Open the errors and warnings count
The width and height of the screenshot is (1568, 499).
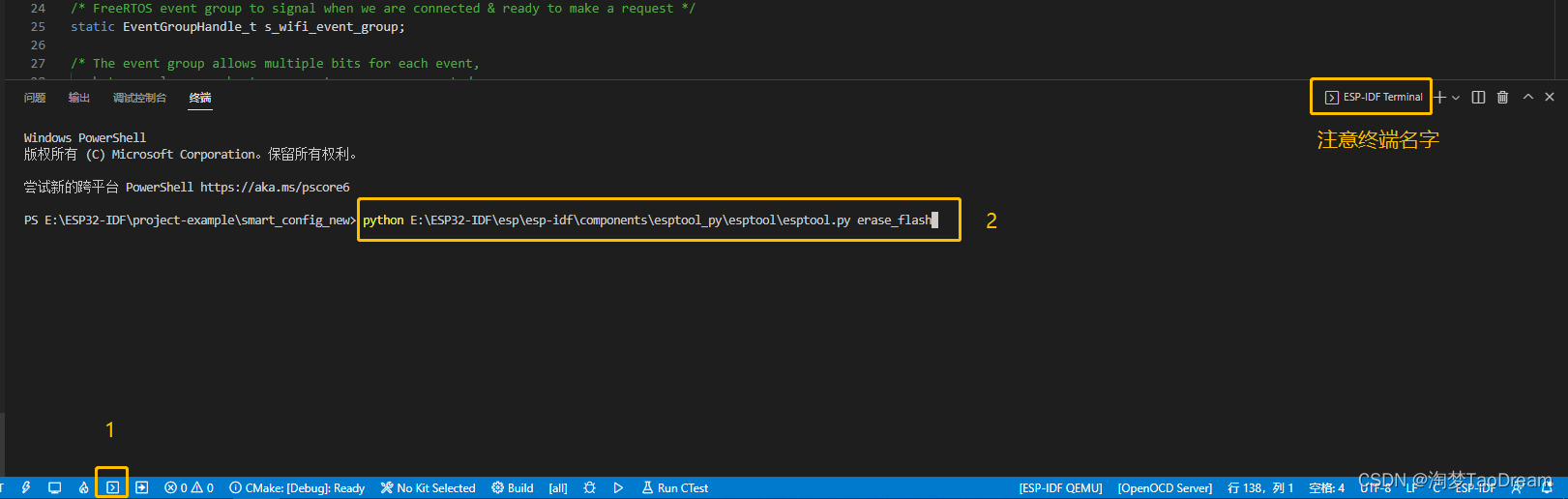coord(189,487)
